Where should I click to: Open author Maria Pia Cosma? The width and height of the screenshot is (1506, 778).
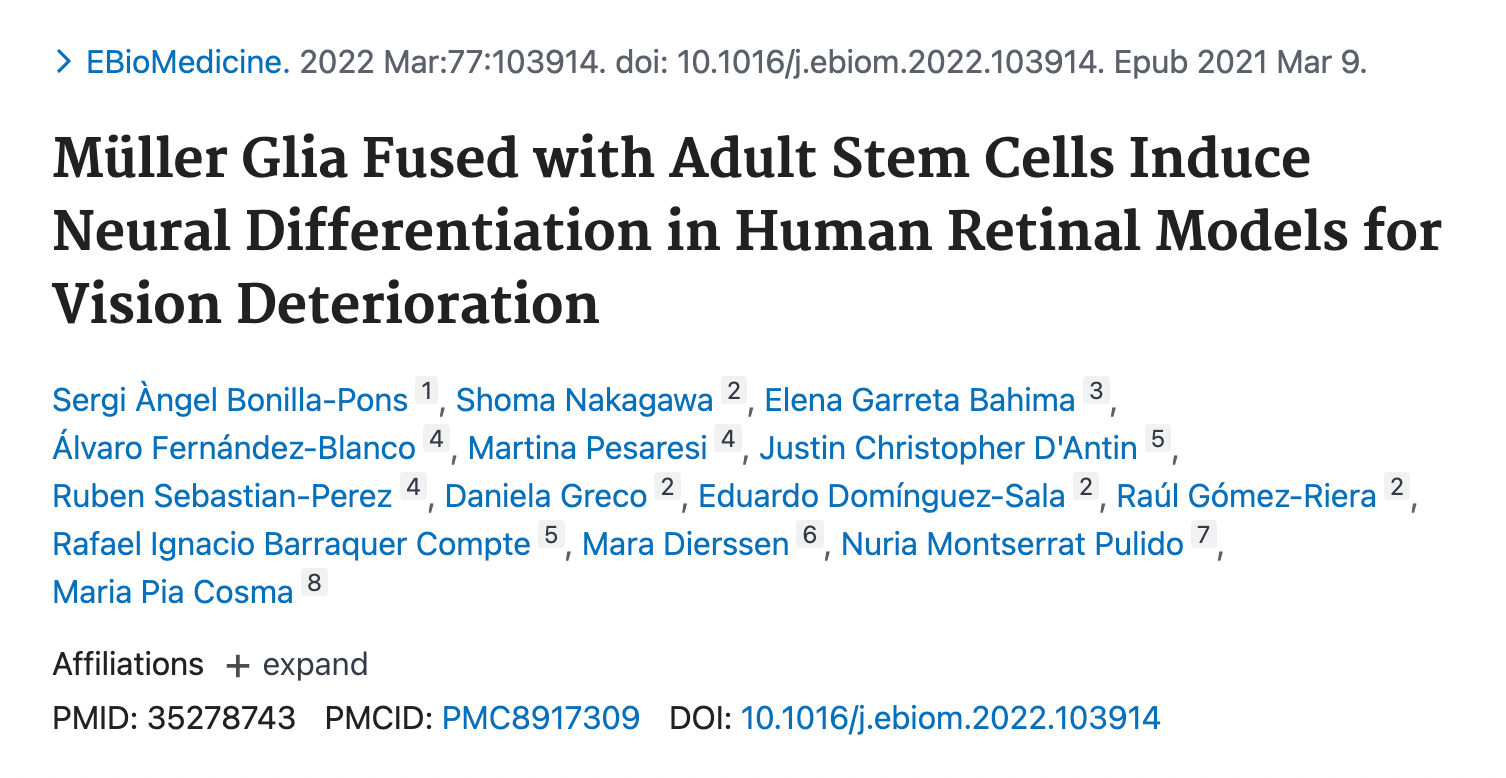click(x=172, y=592)
